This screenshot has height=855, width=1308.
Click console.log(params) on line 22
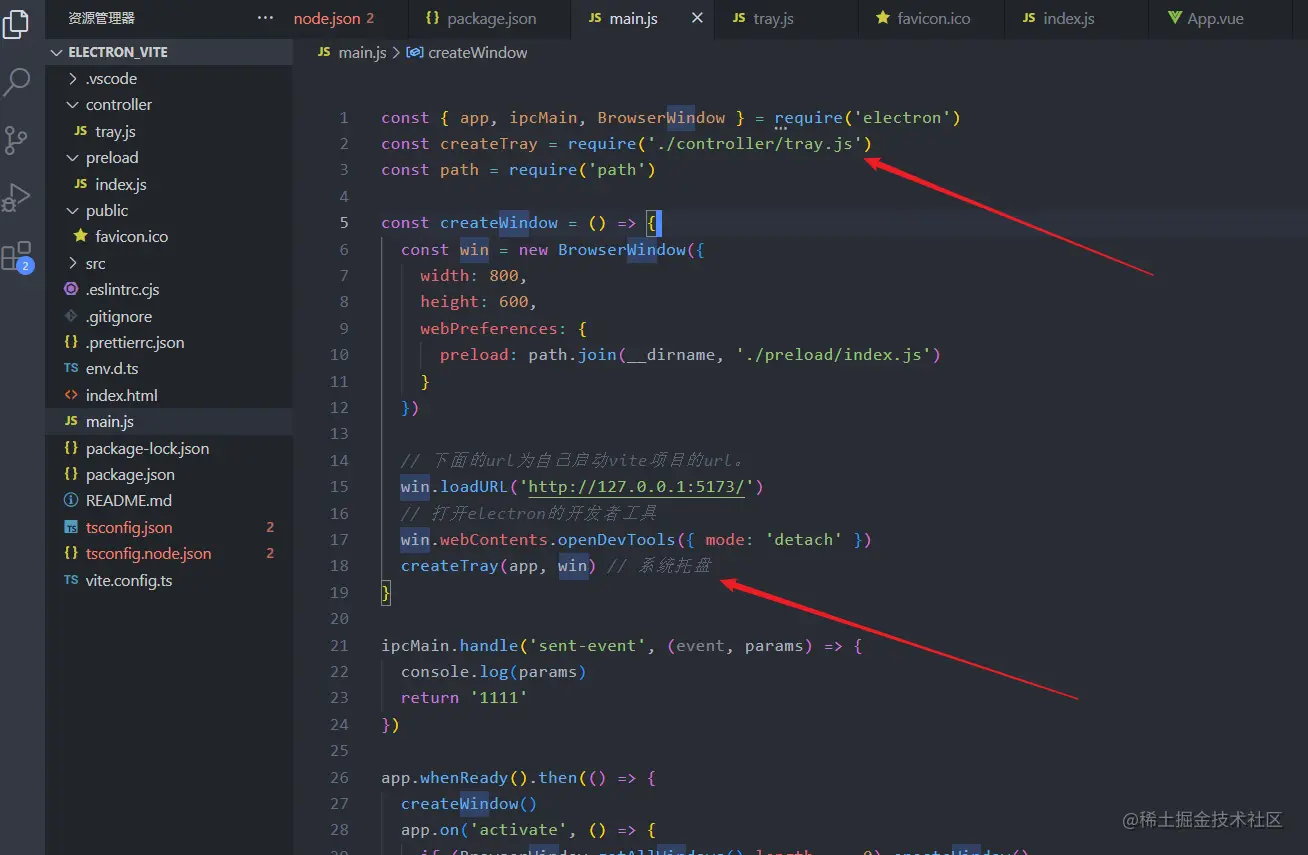point(493,672)
